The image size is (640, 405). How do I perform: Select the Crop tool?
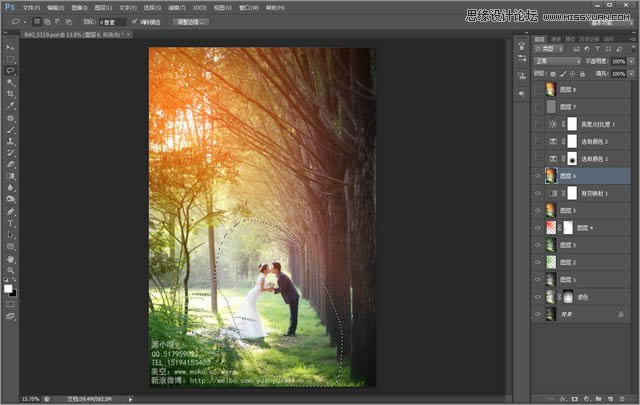coord(11,94)
